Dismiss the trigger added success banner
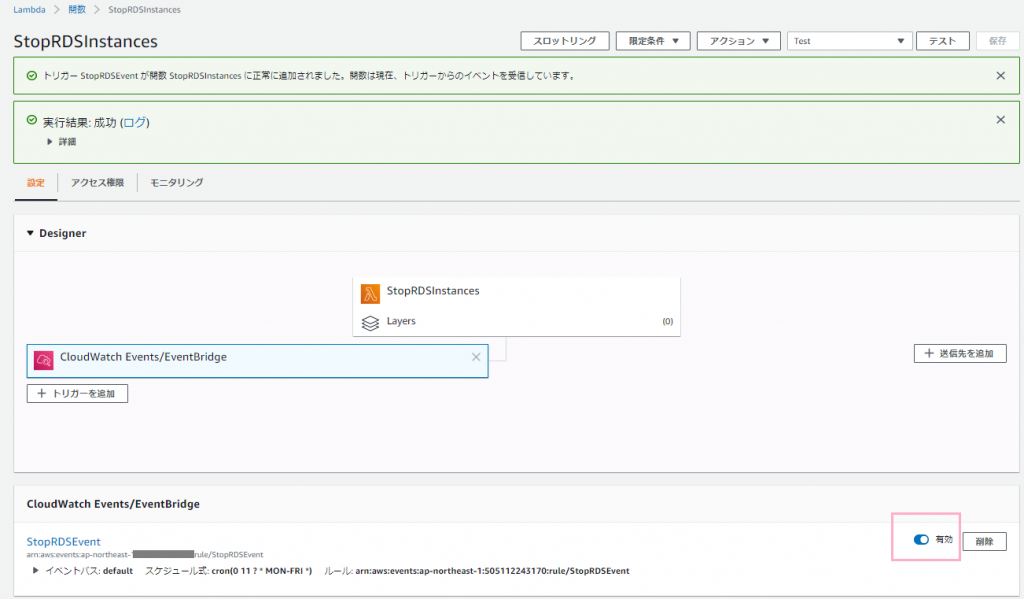This screenshot has height=599, width=1024. [1000, 76]
